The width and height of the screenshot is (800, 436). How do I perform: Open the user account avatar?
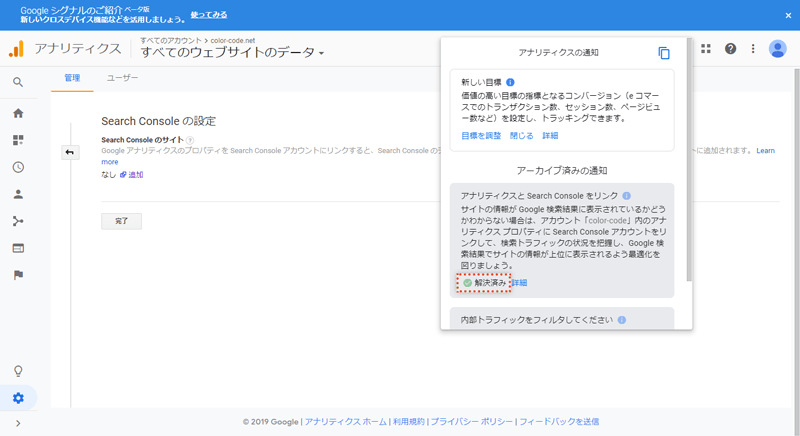[778, 49]
